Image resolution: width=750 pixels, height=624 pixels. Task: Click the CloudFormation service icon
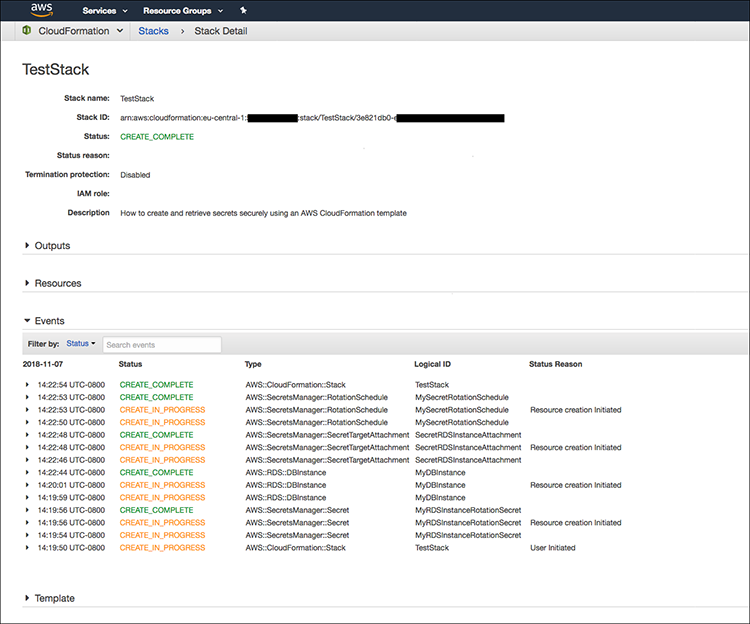(x=27, y=31)
